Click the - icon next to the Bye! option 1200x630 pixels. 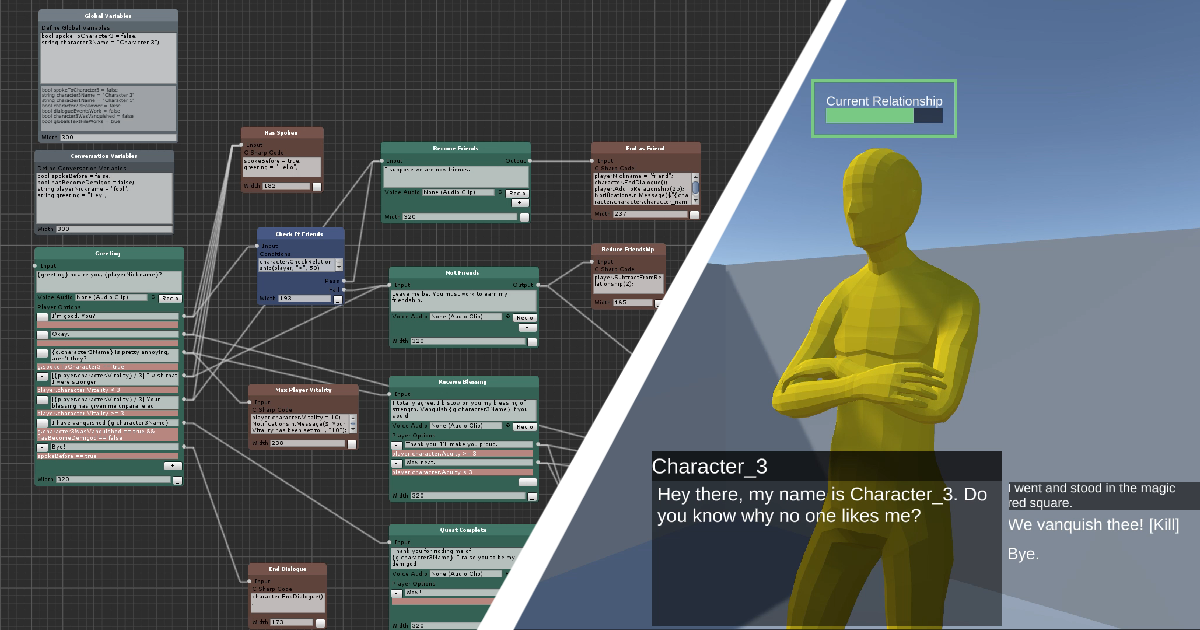42,447
